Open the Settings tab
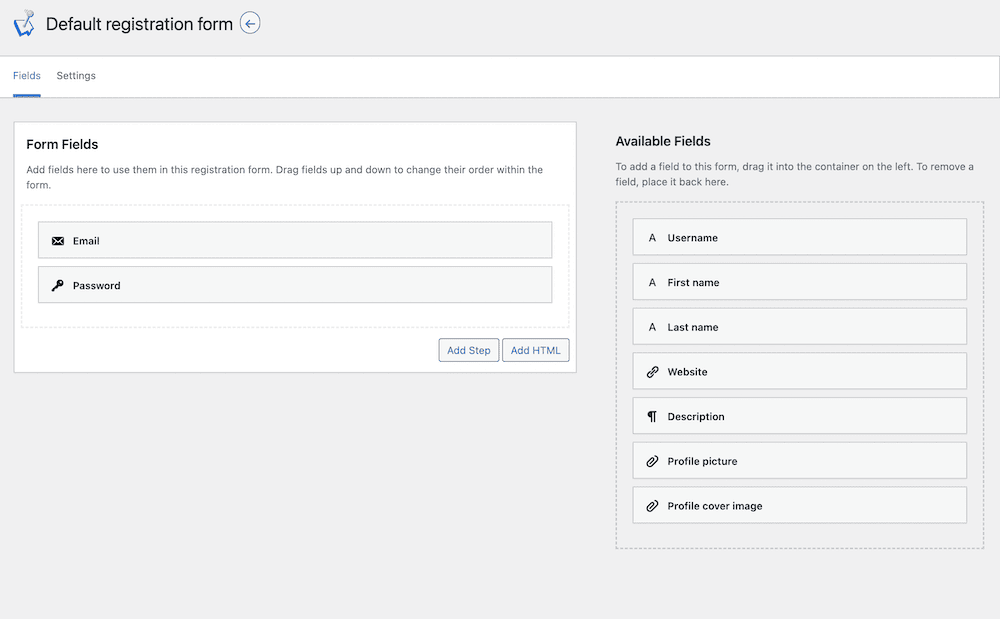 (76, 75)
